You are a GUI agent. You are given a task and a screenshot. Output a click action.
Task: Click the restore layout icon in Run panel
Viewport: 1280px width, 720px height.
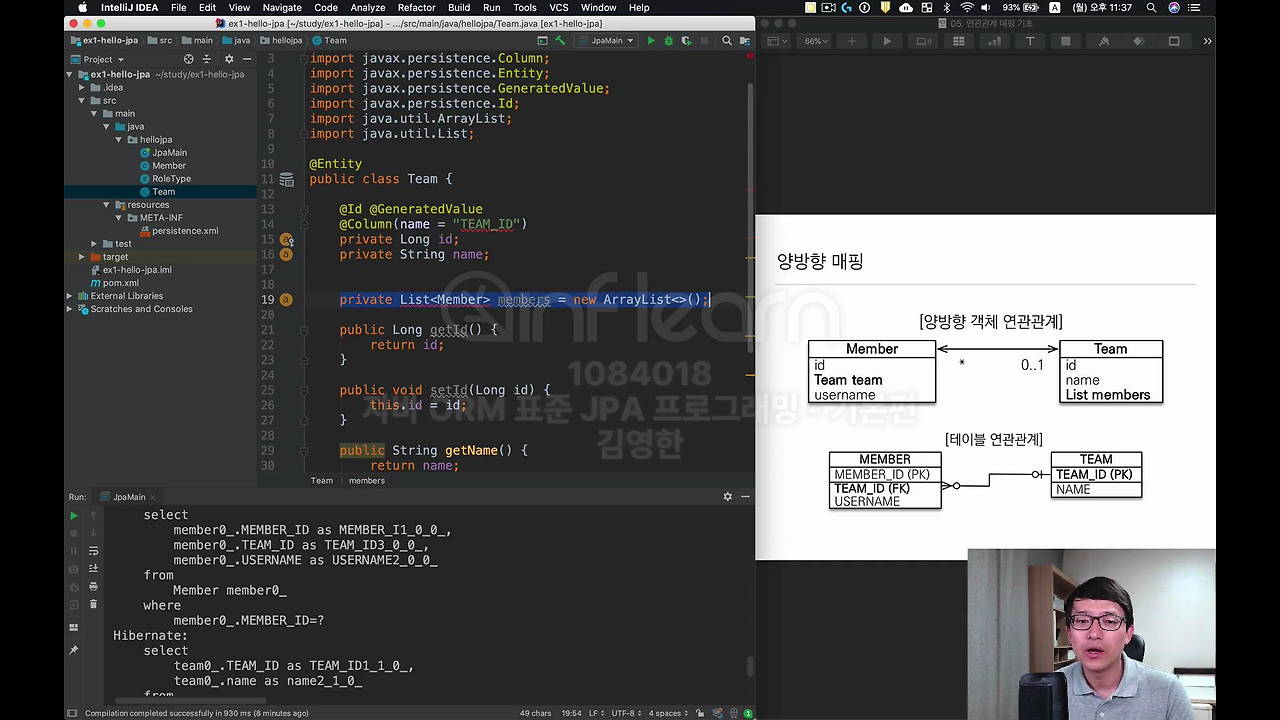[73, 628]
